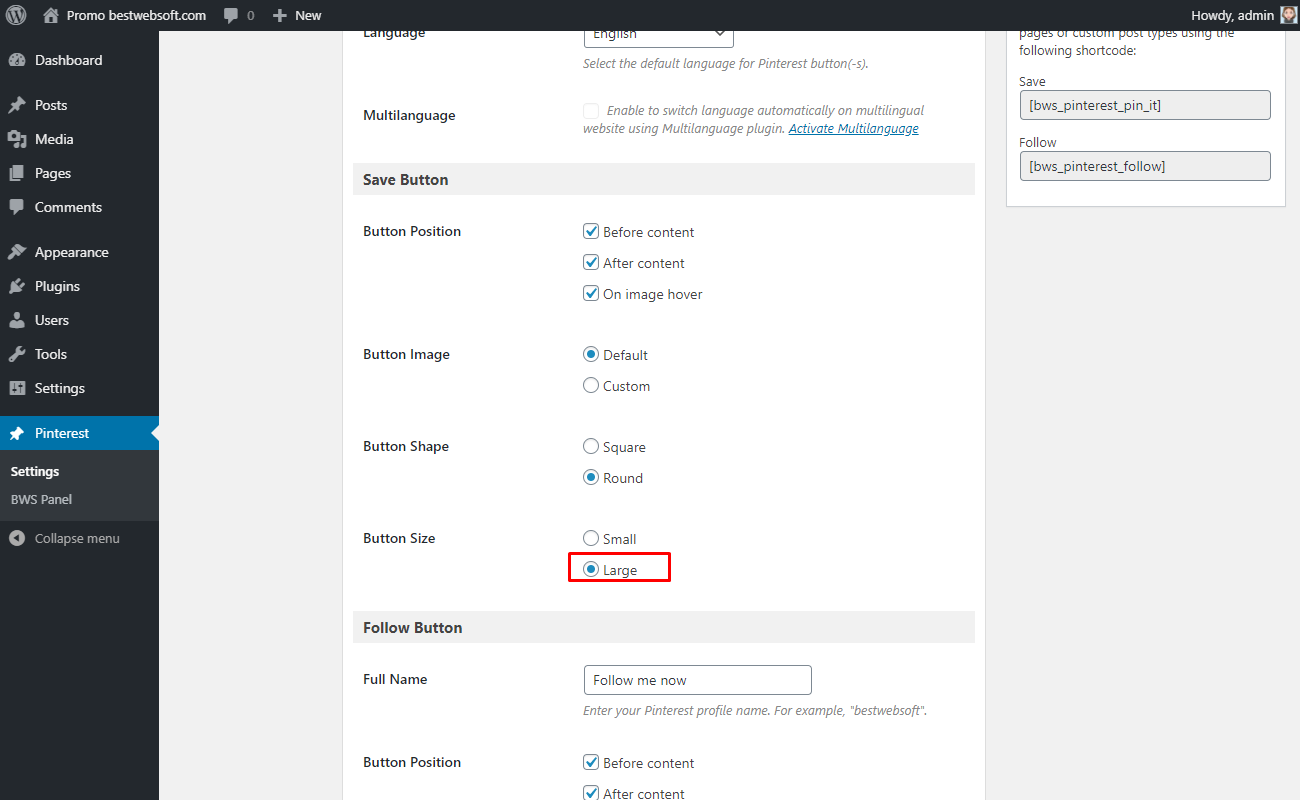Click the Button Shape label text

(x=406, y=446)
